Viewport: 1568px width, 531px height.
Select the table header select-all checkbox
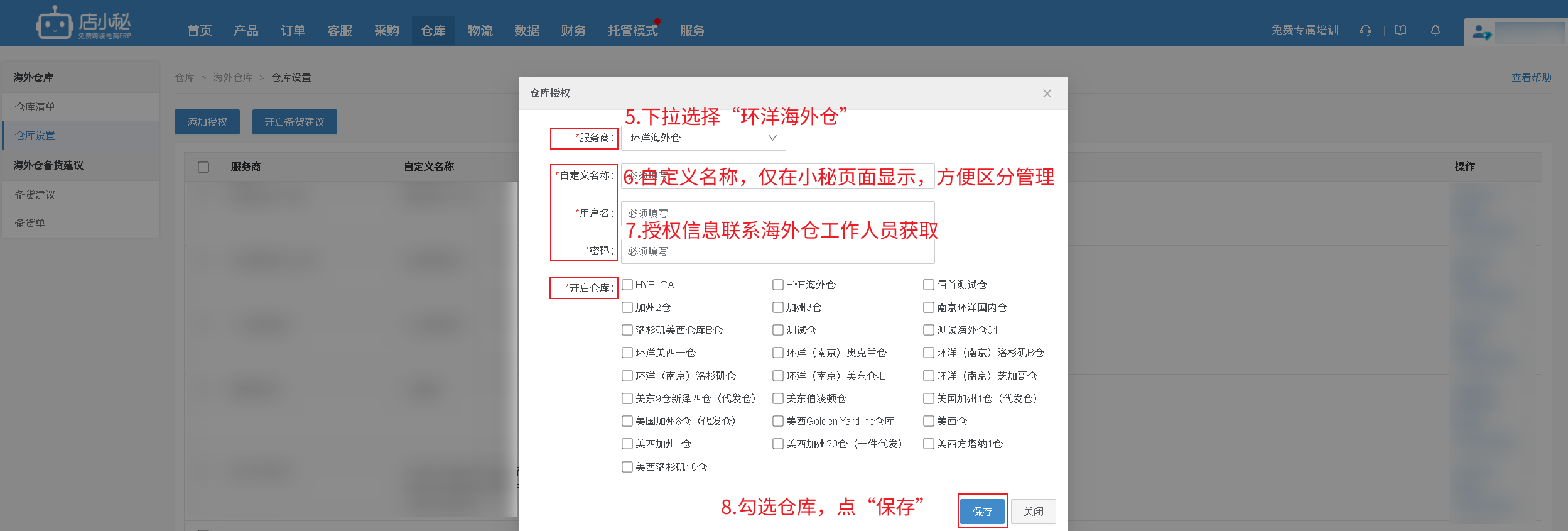(203, 167)
